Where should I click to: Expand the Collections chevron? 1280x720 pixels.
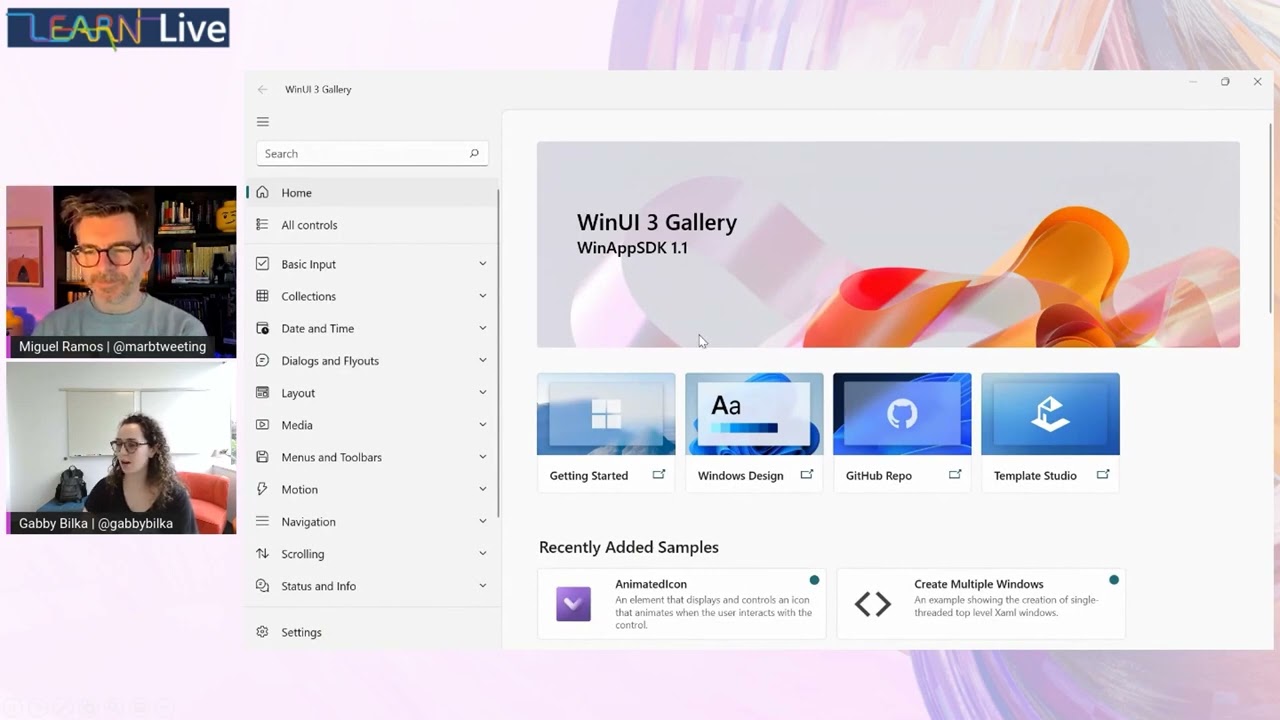[x=482, y=296]
